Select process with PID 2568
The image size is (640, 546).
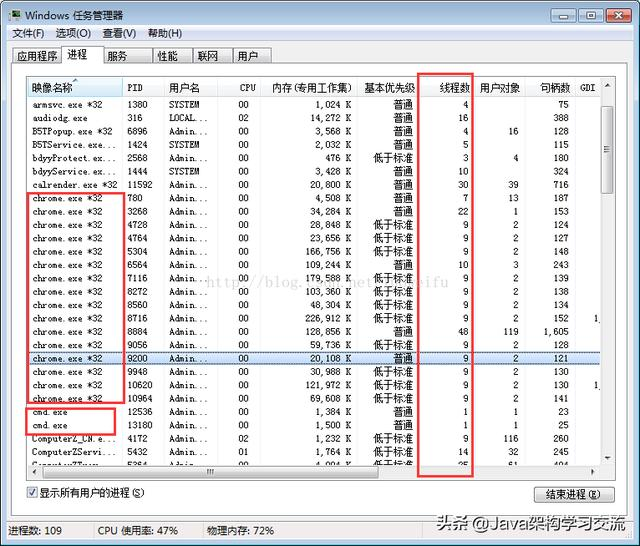(314, 158)
